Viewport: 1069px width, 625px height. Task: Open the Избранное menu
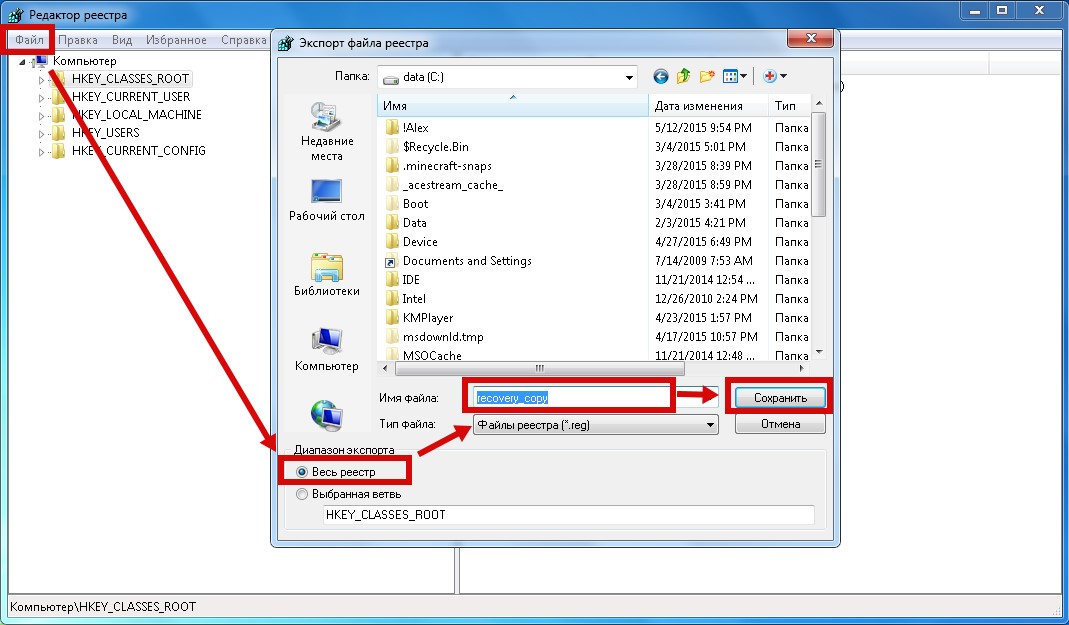click(176, 40)
